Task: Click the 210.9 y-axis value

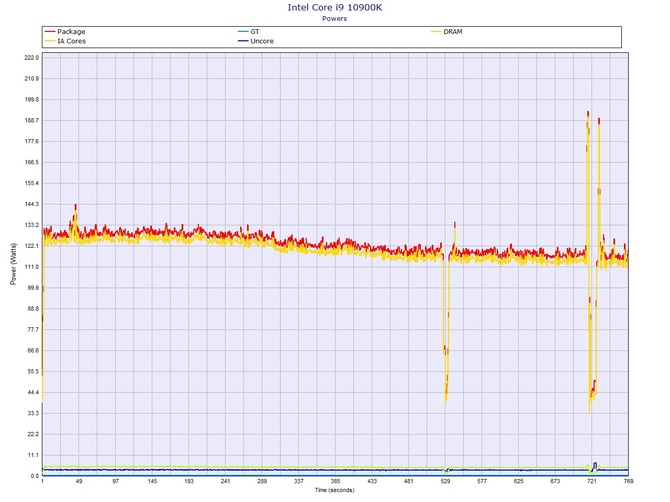Action: [32, 79]
